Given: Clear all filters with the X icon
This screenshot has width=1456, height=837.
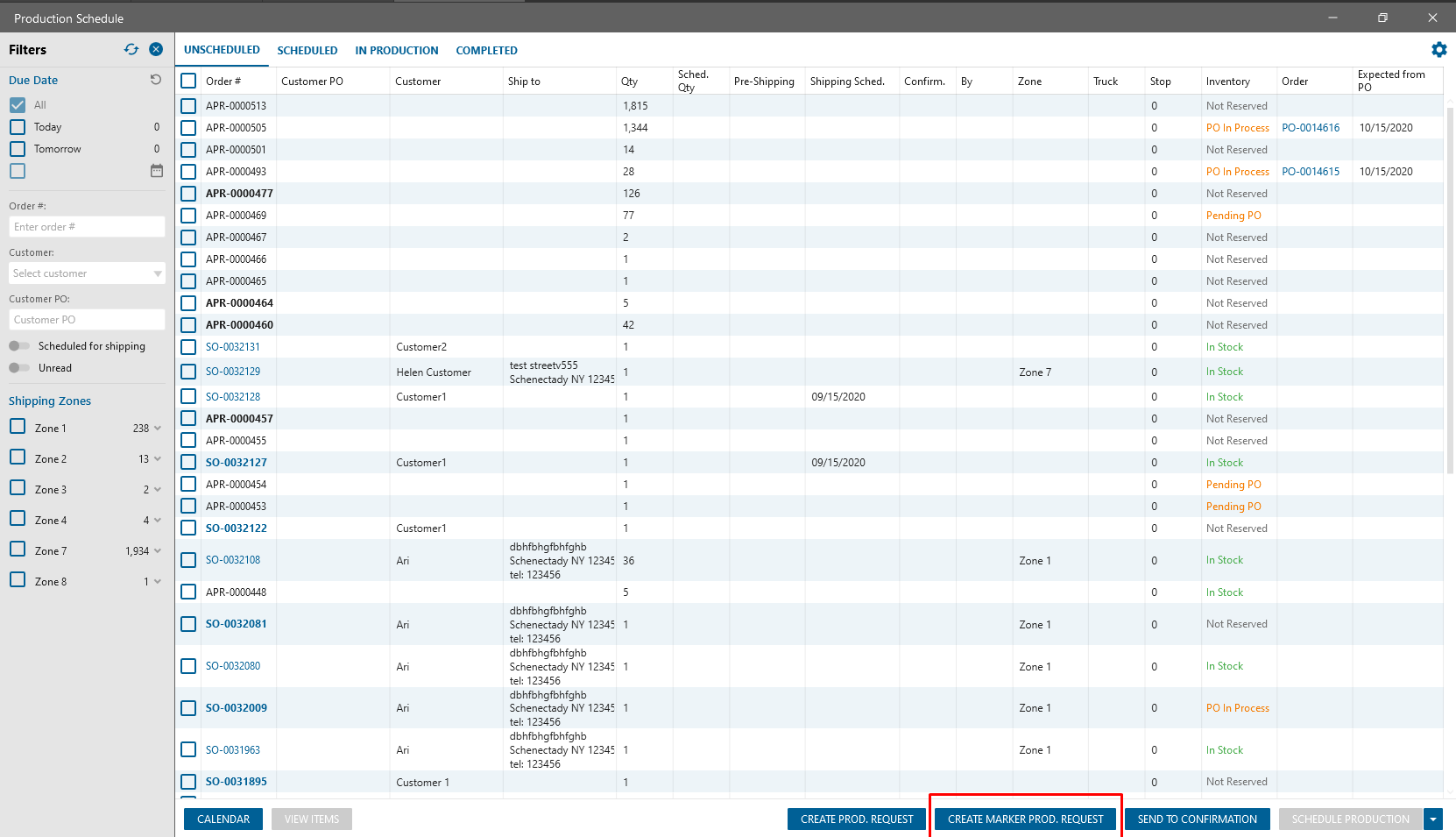Looking at the screenshot, I should tap(156, 50).
